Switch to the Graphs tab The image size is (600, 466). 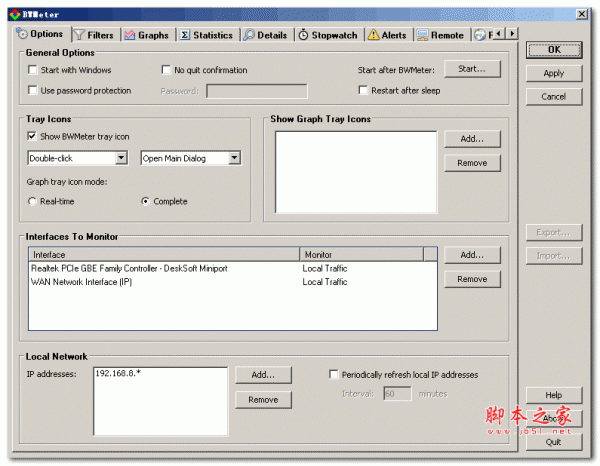pos(148,35)
